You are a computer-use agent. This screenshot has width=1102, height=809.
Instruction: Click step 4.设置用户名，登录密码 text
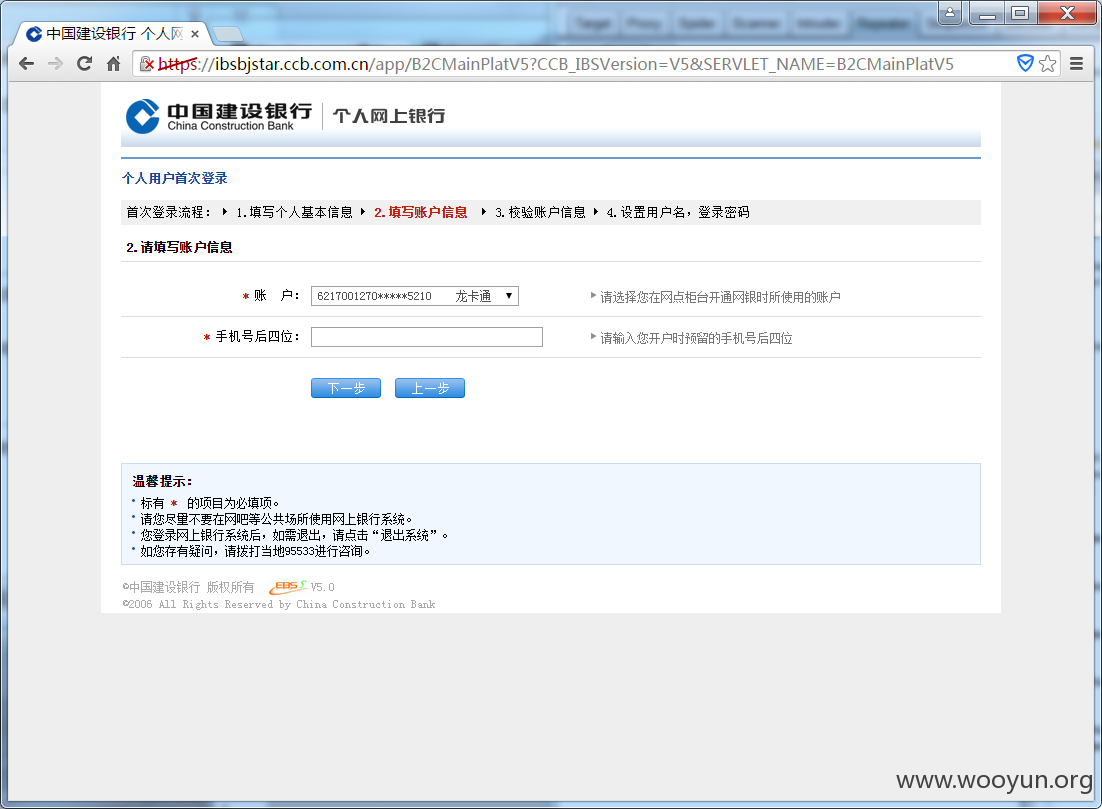pyautogui.click(x=678, y=212)
